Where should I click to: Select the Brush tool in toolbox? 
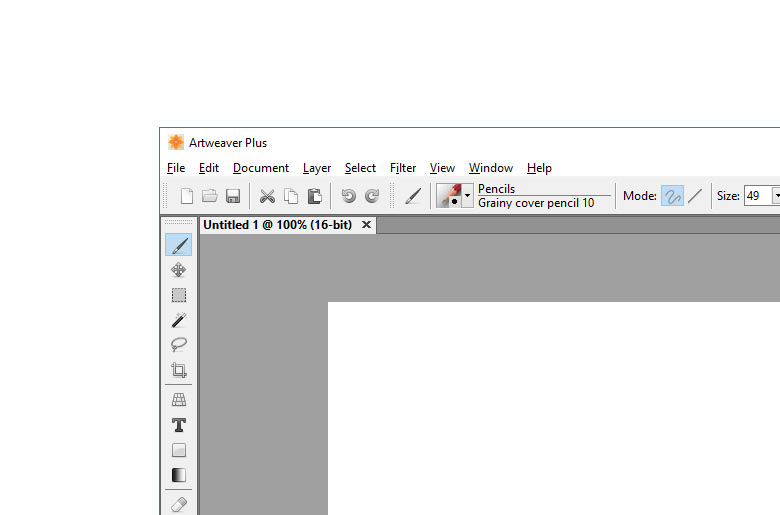(x=179, y=245)
